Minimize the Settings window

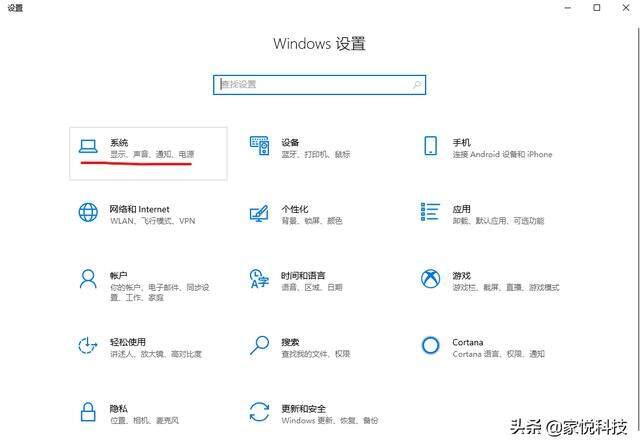(x=567, y=8)
